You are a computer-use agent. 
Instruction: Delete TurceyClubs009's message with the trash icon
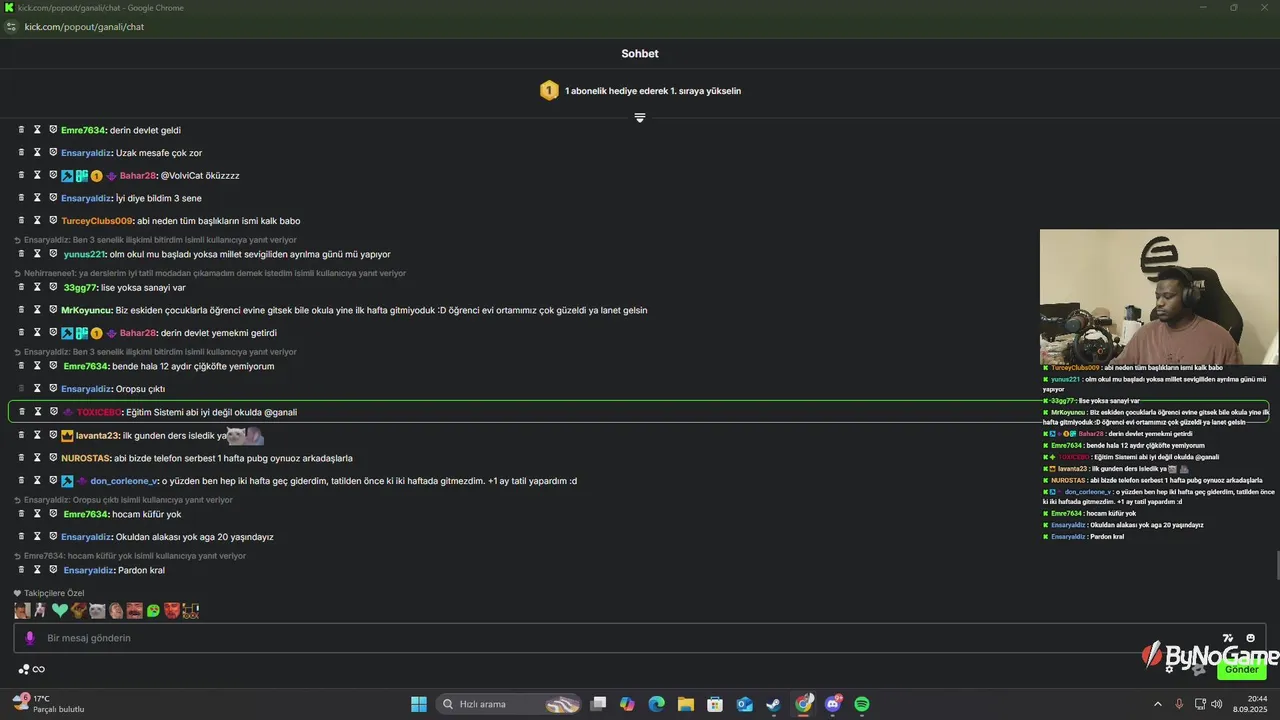21,220
